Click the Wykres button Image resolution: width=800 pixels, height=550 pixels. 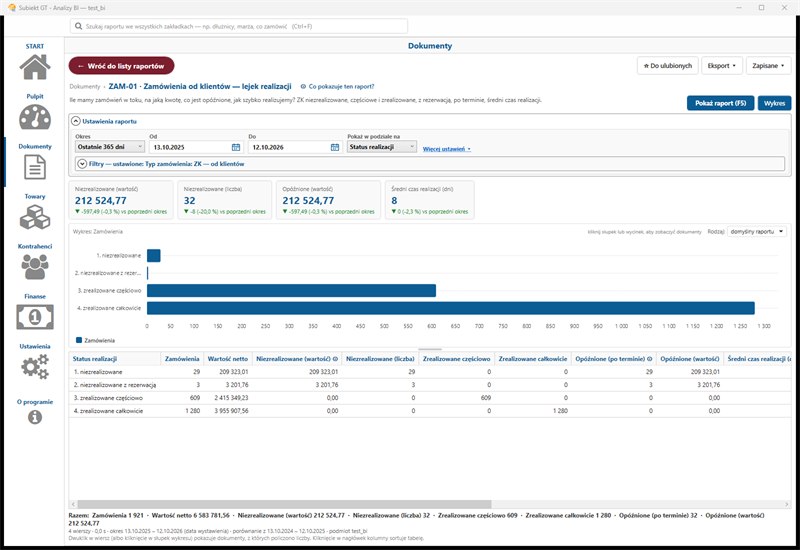[x=774, y=103]
